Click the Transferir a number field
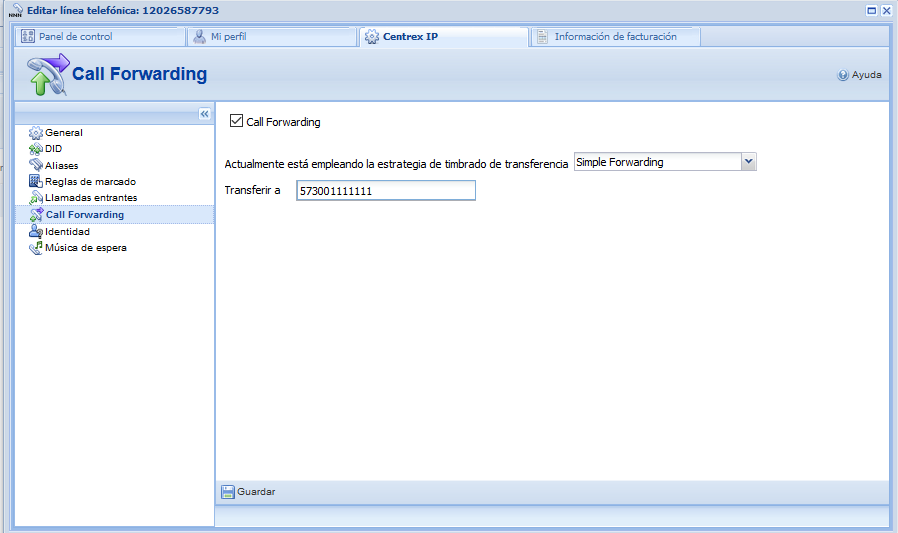 [x=386, y=191]
